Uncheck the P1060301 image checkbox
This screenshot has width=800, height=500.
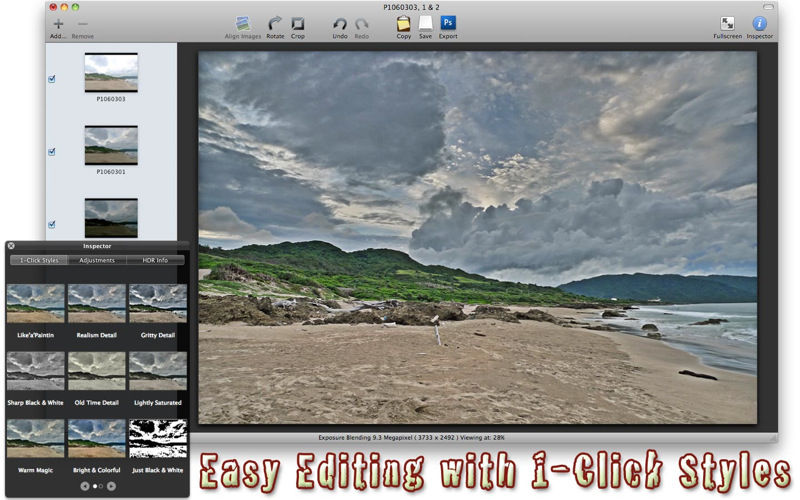(52, 152)
